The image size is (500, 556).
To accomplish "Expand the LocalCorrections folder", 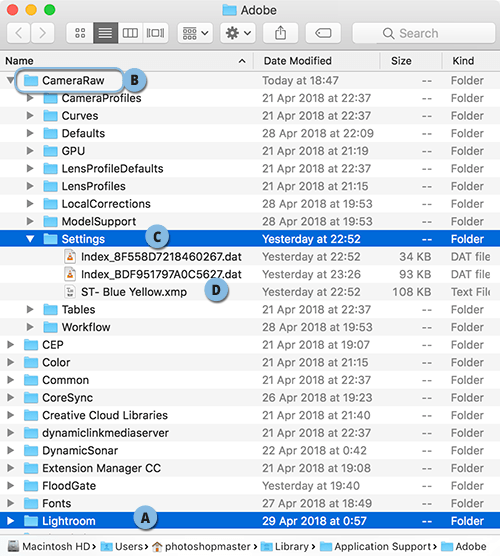I will click(x=30, y=204).
